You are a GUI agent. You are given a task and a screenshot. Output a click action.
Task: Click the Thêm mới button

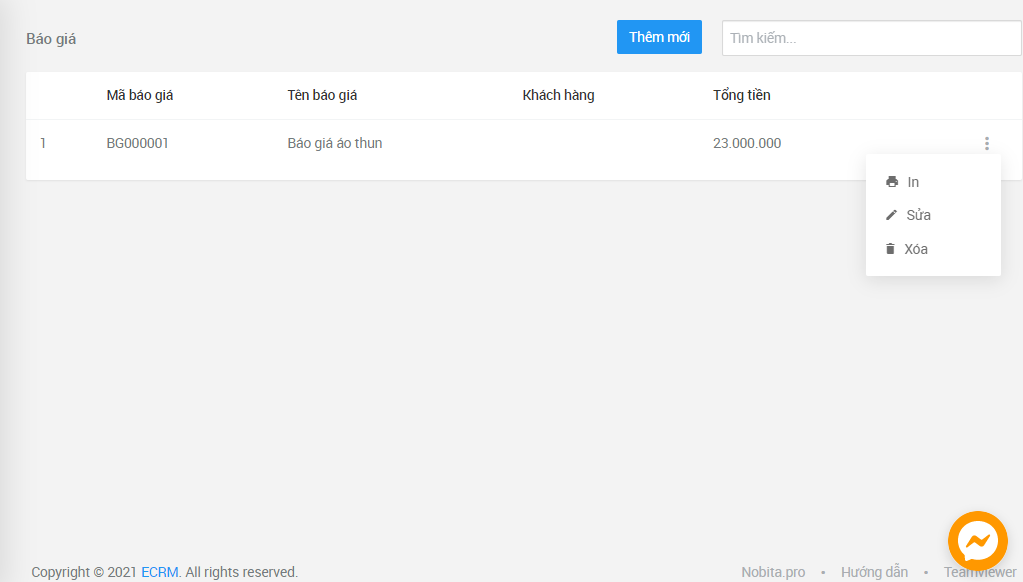click(659, 37)
